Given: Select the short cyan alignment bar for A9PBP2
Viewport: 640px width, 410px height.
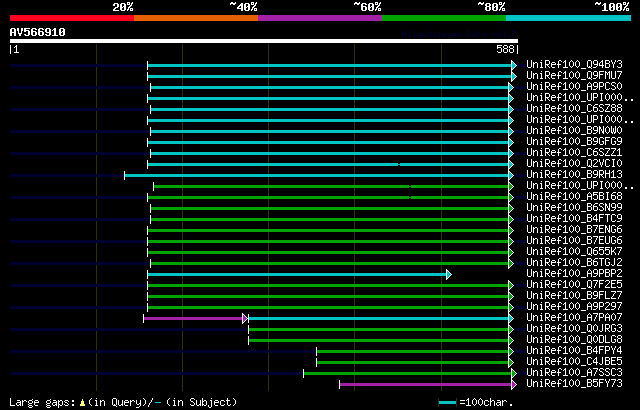Looking at the screenshot, I should click(x=297, y=275).
